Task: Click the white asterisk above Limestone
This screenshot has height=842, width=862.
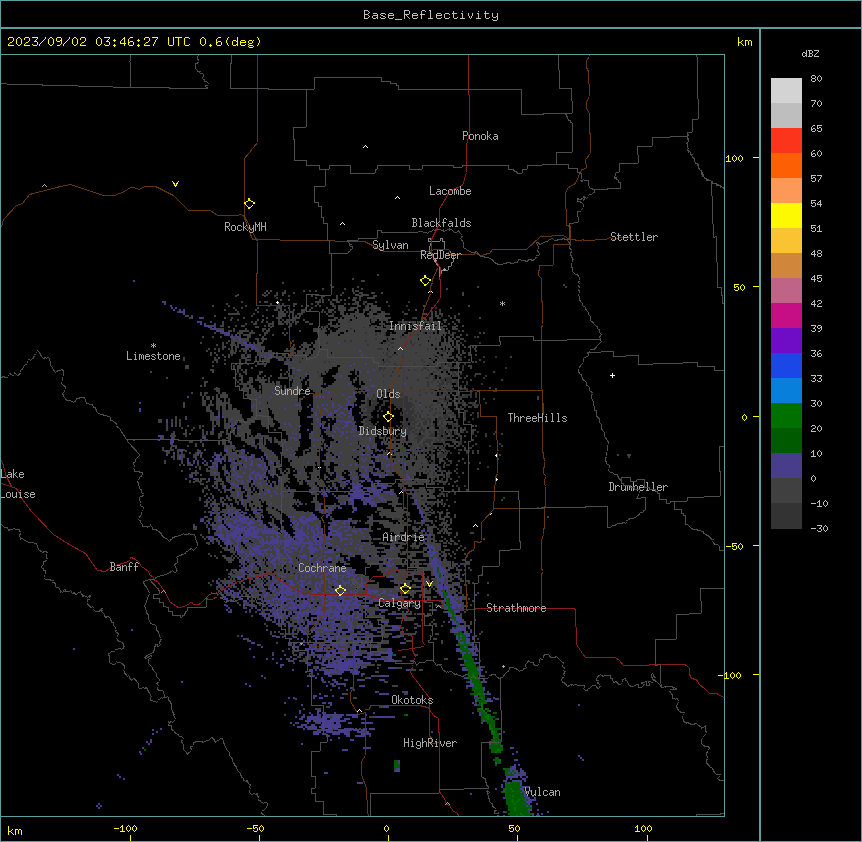Action: tap(153, 346)
